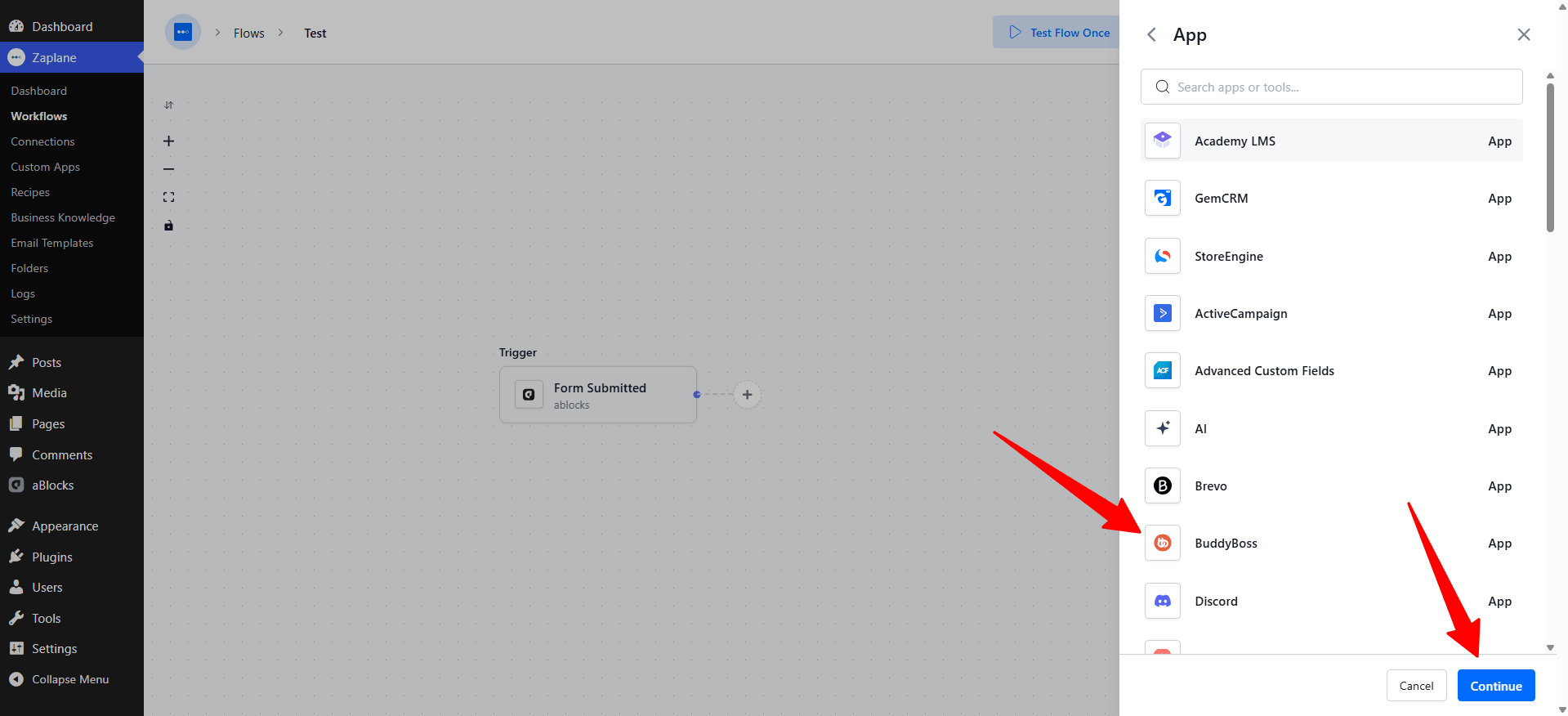1568x716 pixels.
Task: Open Connections submenu item
Action: tap(42, 141)
